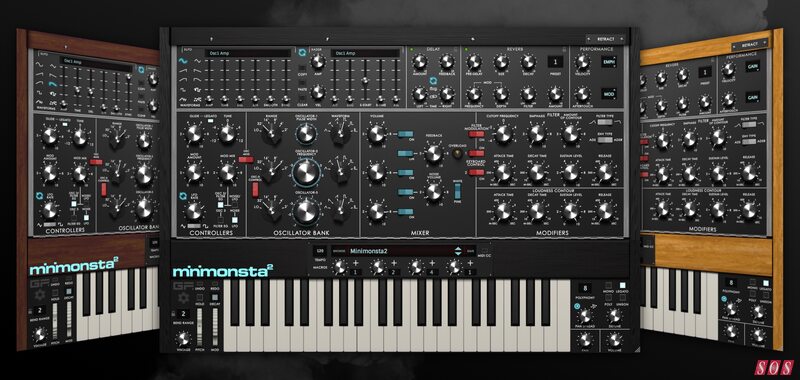This screenshot has width=800, height=380.
Task: Toggle the Delay power LED
Action: click(x=412, y=49)
